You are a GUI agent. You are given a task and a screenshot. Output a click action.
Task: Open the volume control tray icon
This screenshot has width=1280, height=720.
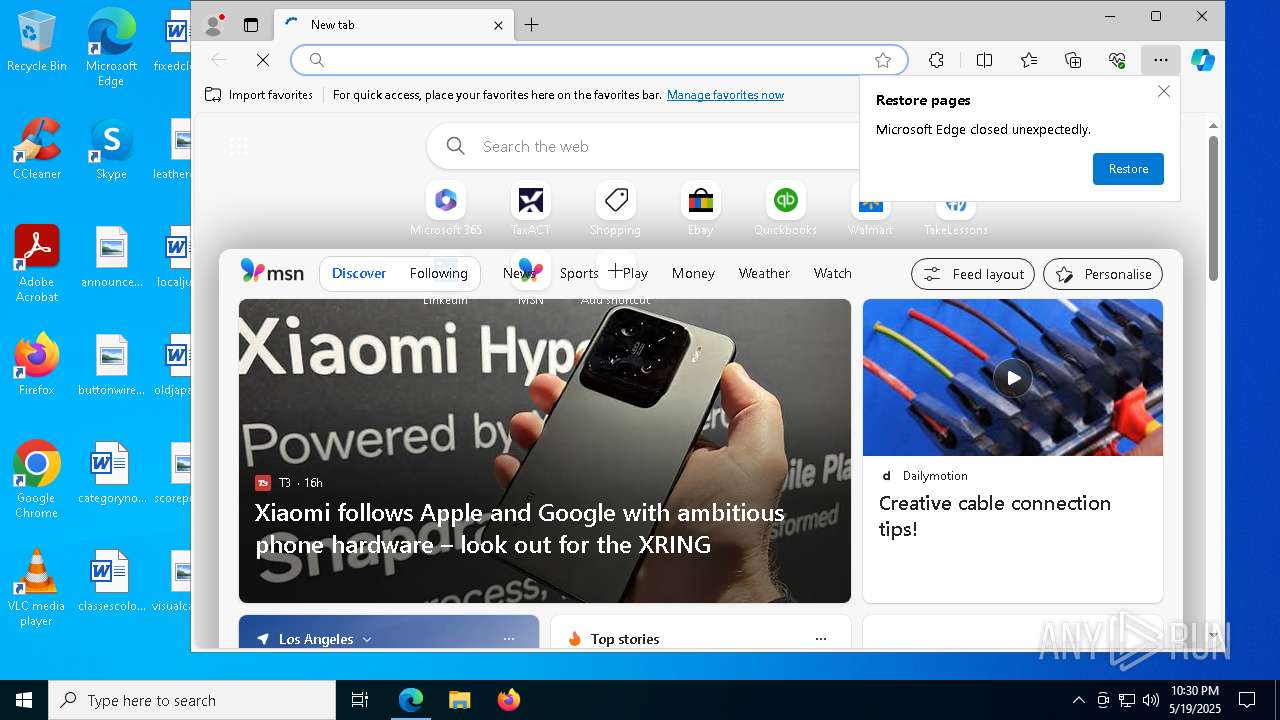coord(1151,700)
